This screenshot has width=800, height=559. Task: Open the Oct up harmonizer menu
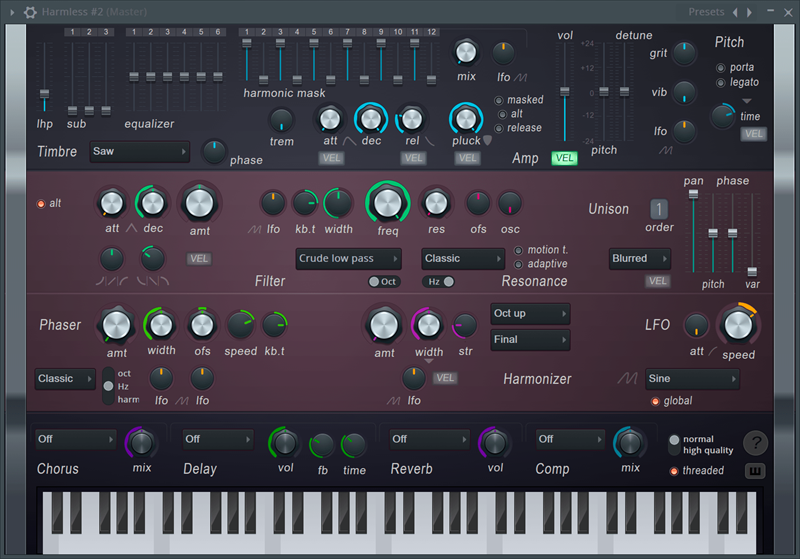point(530,314)
